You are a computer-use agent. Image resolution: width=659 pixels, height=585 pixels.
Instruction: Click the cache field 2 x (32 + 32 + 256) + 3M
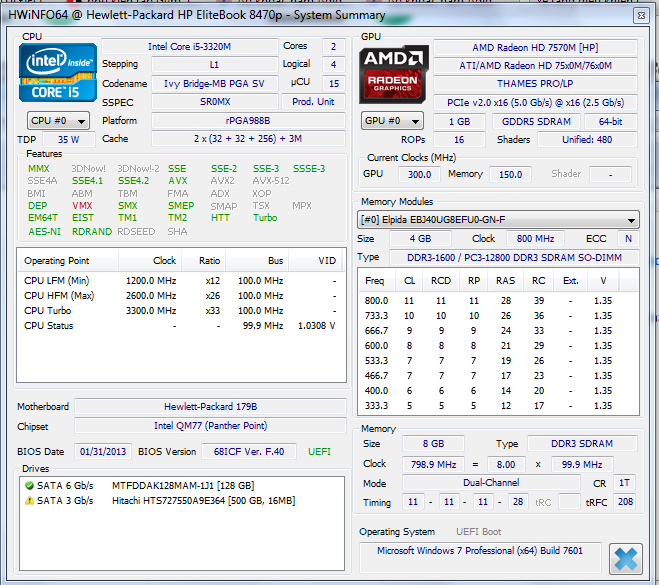click(x=248, y=139)
